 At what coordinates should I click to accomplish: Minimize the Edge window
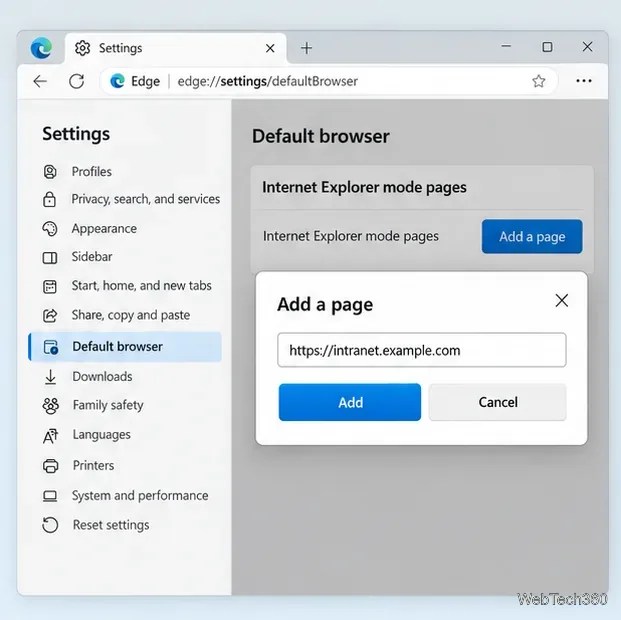[506, 47]
